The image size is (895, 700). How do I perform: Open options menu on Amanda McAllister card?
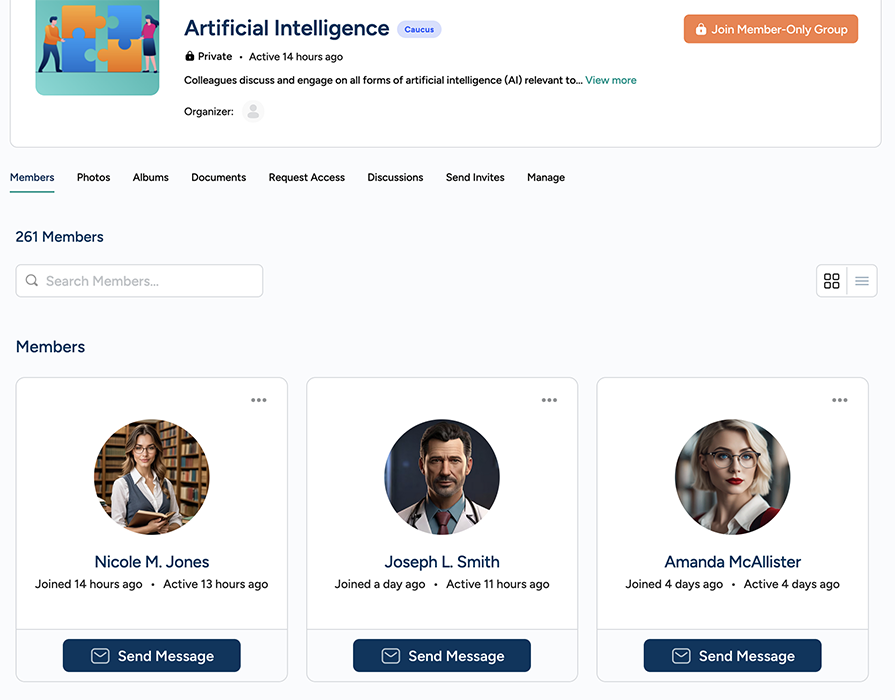[x=840, y=400]
